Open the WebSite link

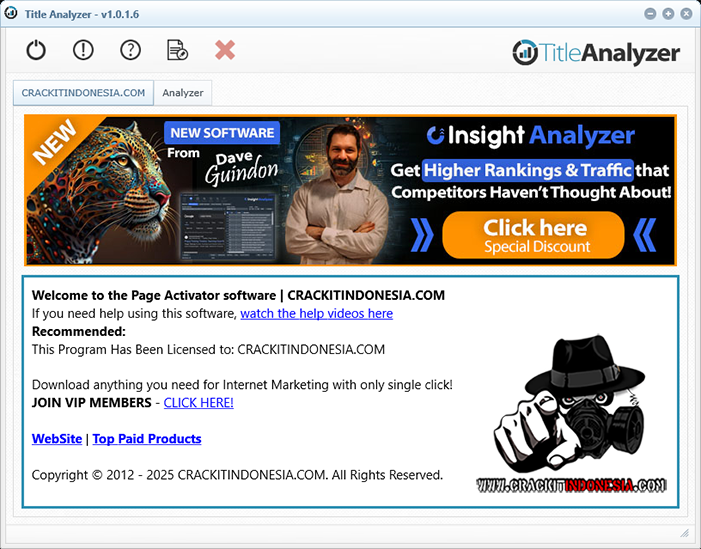[57, 439]
